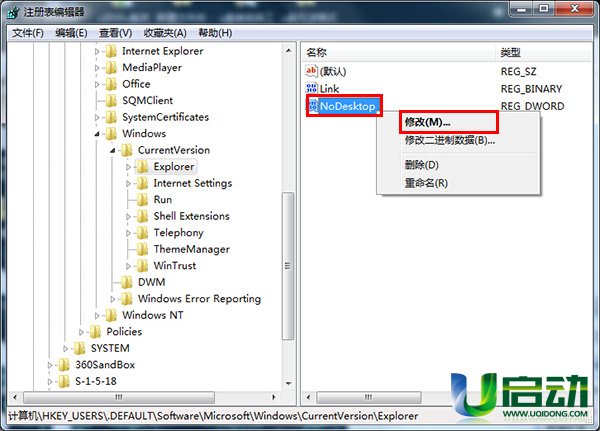This screenshot has width=600, height=431.
Task: Click the 名称 column header
Action: (x=398, y=52)
